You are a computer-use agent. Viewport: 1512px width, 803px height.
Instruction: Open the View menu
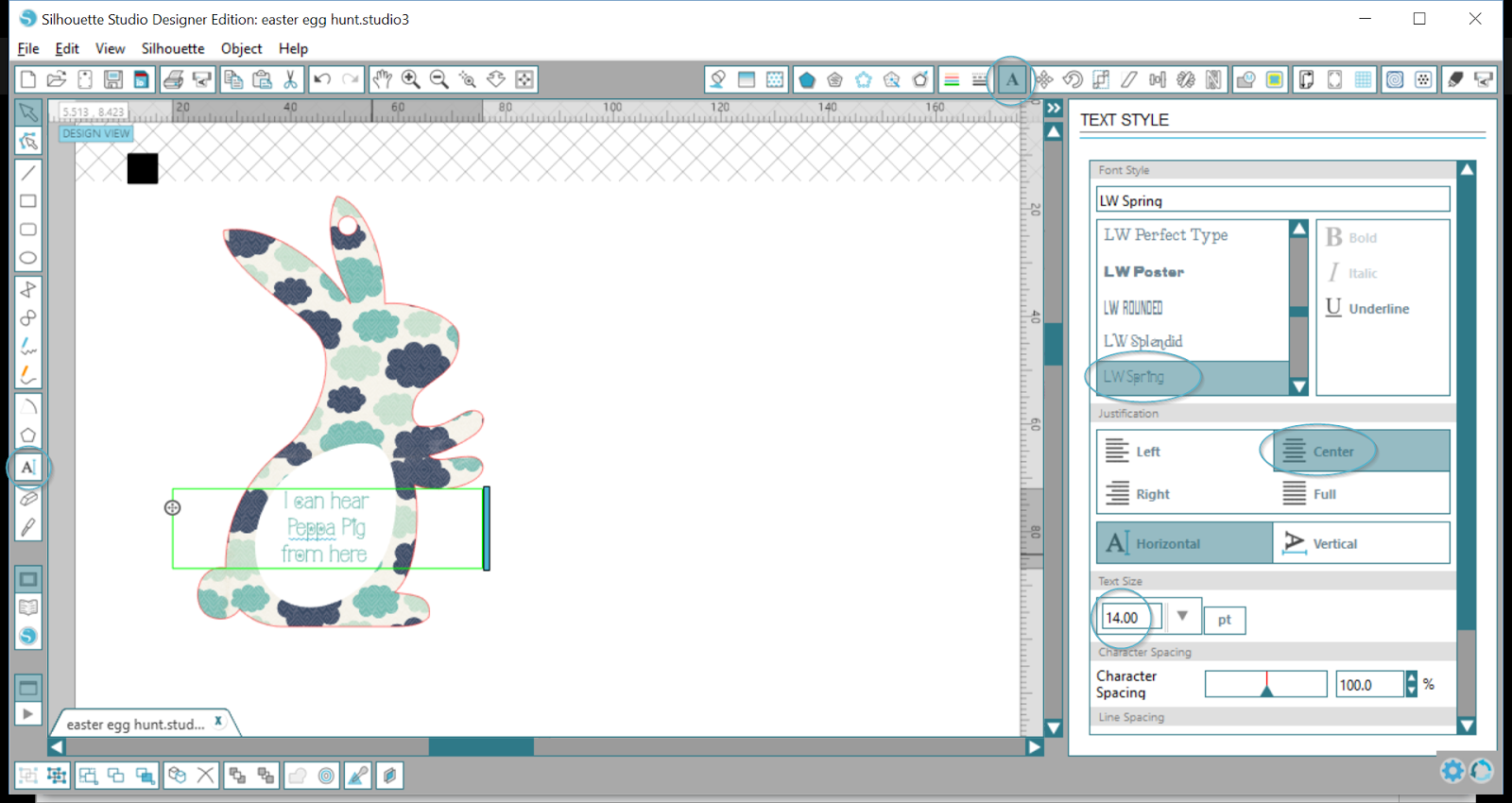point(110,48)
